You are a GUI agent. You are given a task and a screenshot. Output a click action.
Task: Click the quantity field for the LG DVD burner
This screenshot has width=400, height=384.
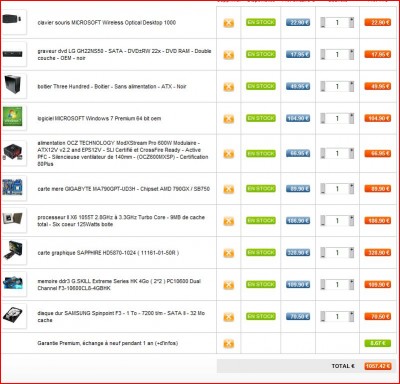(x=337, y=54)
